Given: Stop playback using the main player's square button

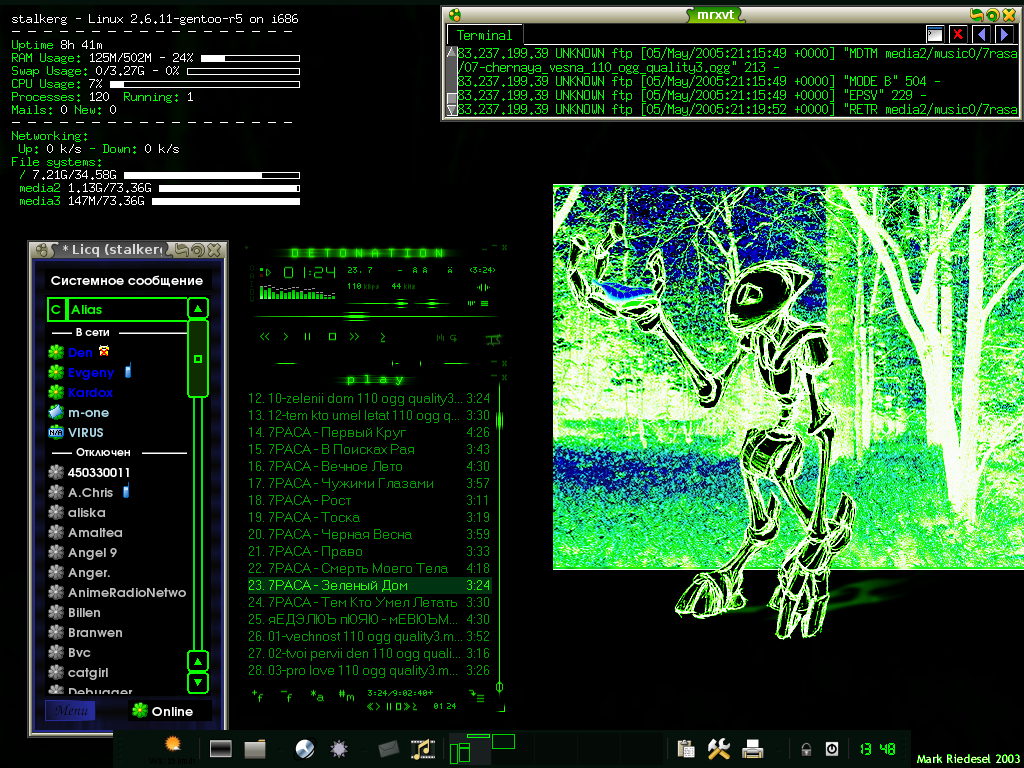Looking at the screenshot, I should [332, 336].
